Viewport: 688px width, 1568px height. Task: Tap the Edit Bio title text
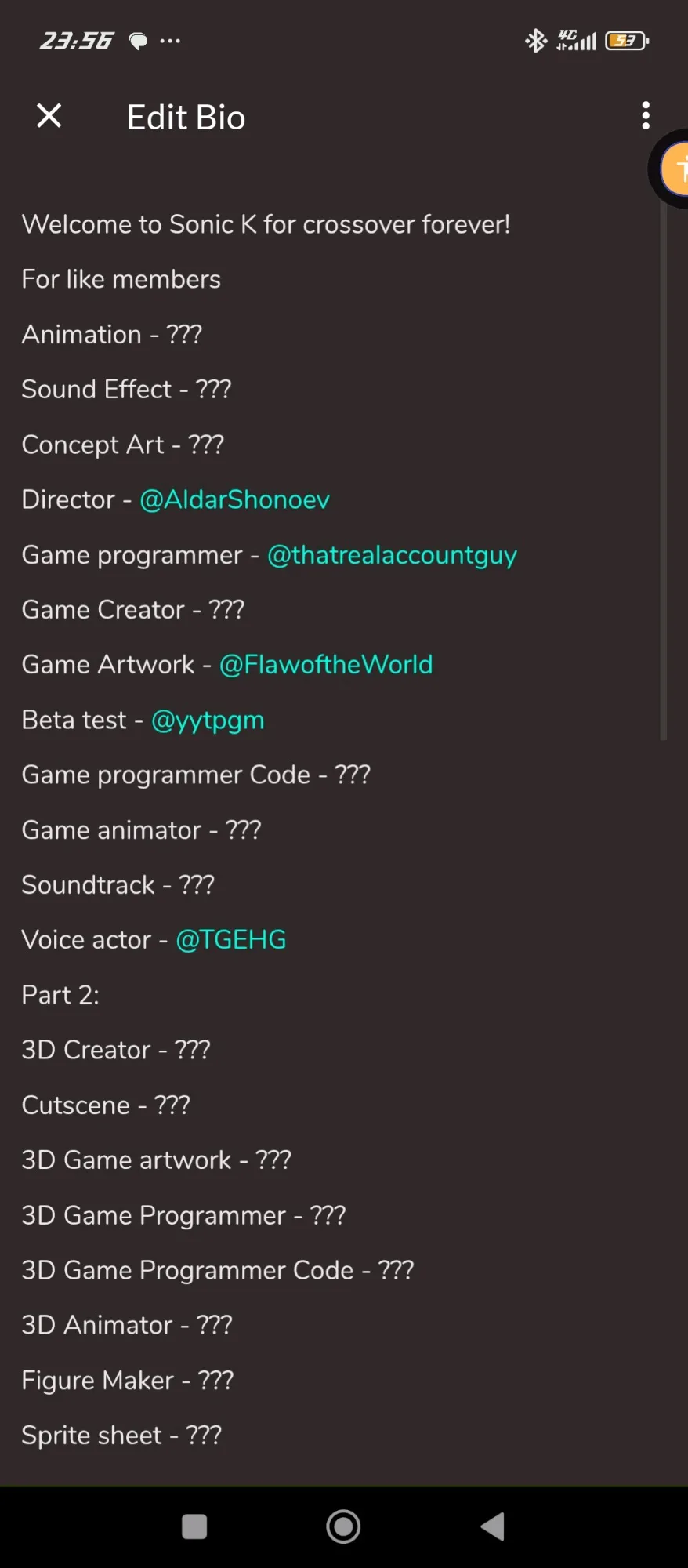click(x=186, y=118)
